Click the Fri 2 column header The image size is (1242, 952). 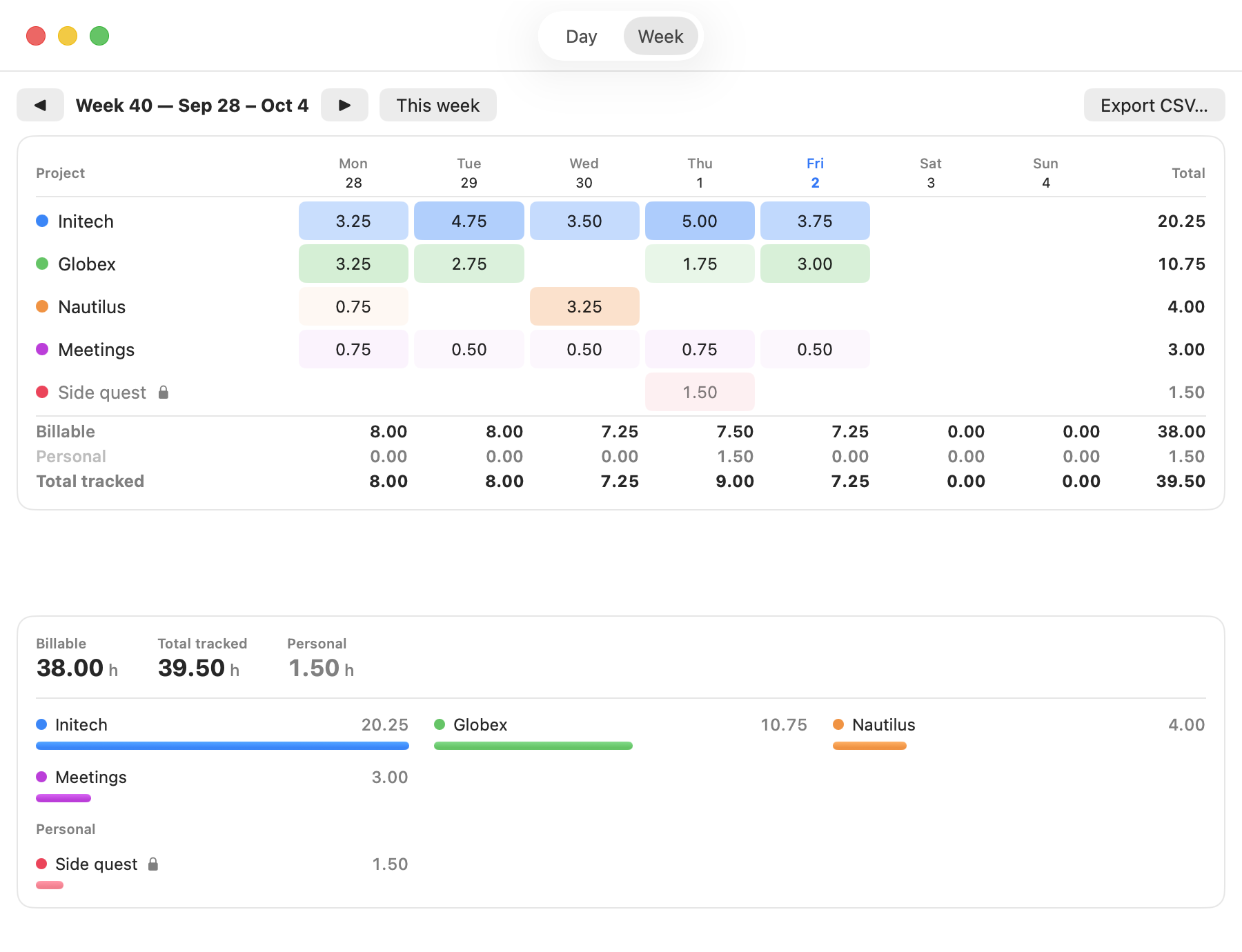[815, 172]
